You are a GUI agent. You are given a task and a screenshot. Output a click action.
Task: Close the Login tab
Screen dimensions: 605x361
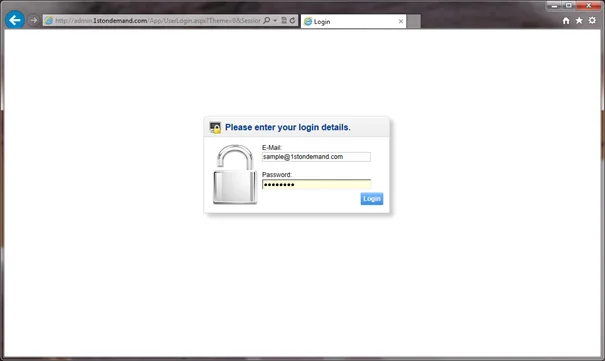pyautogui.click(x=401, y=21)
